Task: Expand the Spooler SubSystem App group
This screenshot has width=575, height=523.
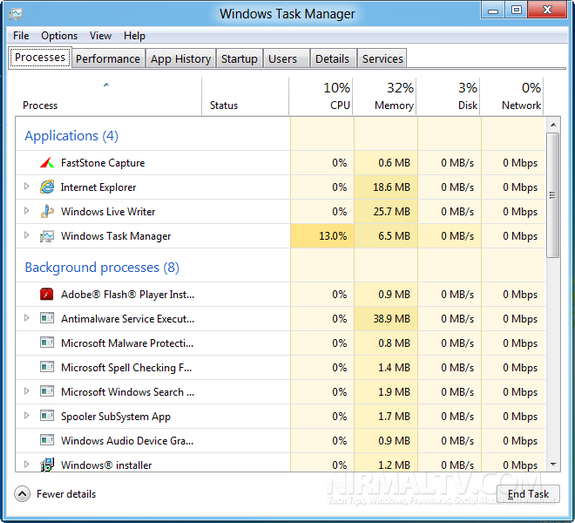Action: tap(26, 415)
